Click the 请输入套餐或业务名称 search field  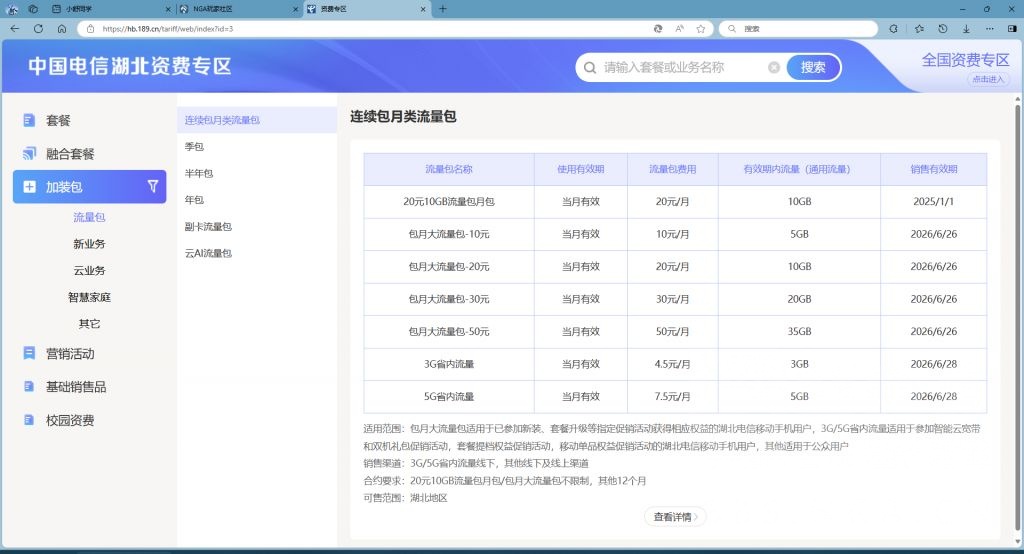(680, 68)
